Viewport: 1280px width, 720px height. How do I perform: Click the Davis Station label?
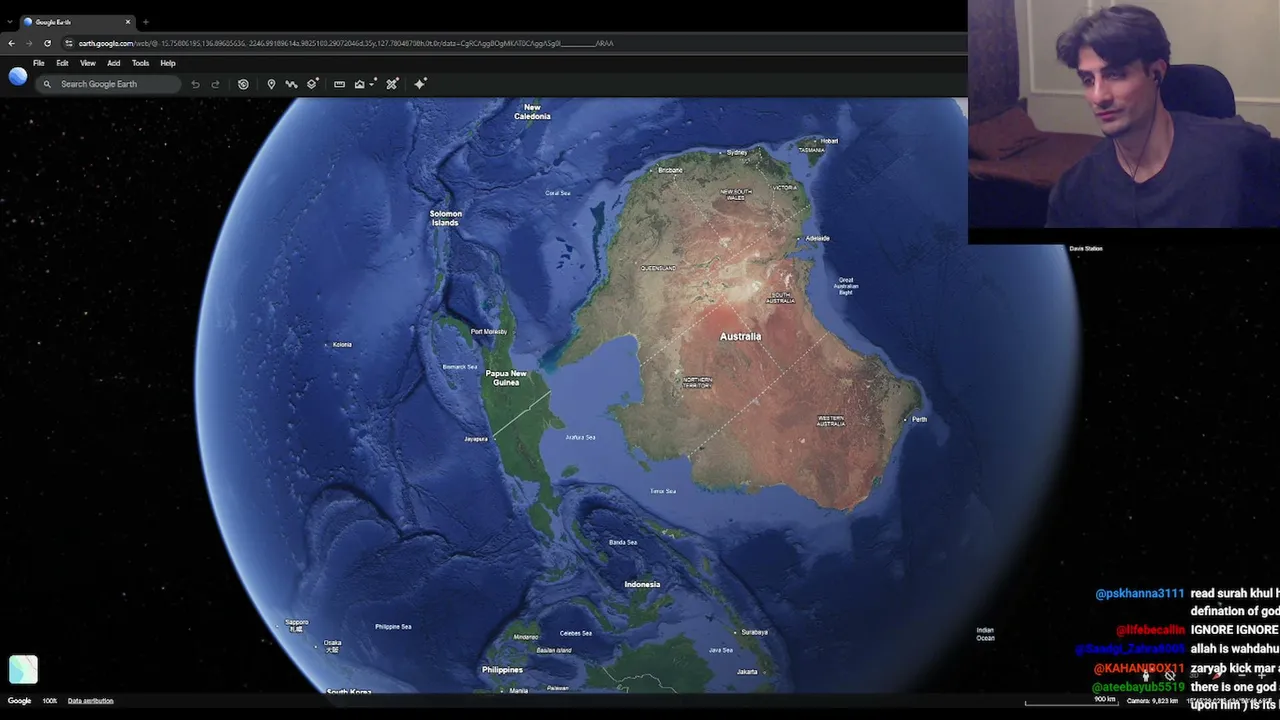[1086, 248]
